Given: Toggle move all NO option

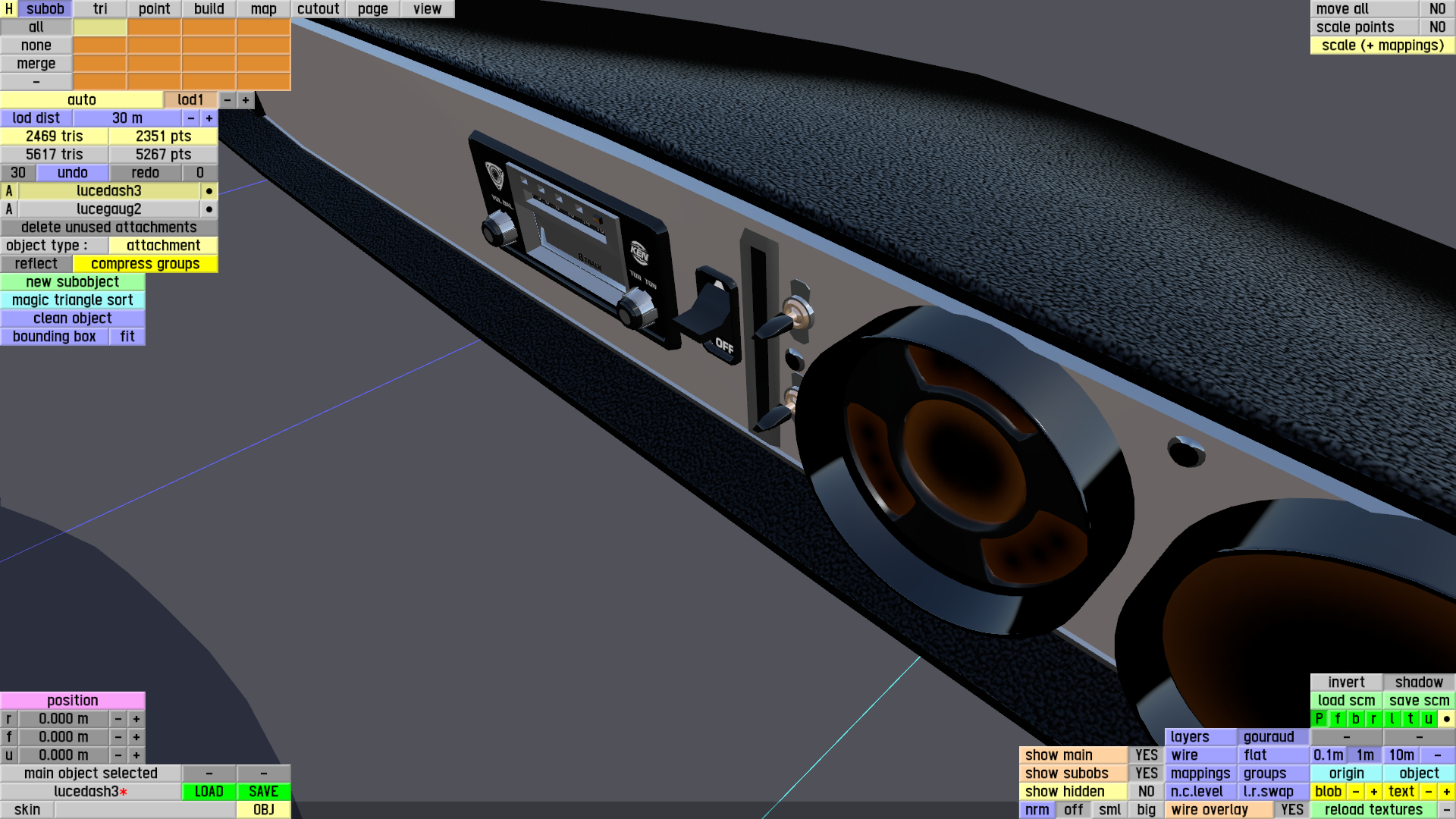Looking at the screenshot, I should [1436, 9].
